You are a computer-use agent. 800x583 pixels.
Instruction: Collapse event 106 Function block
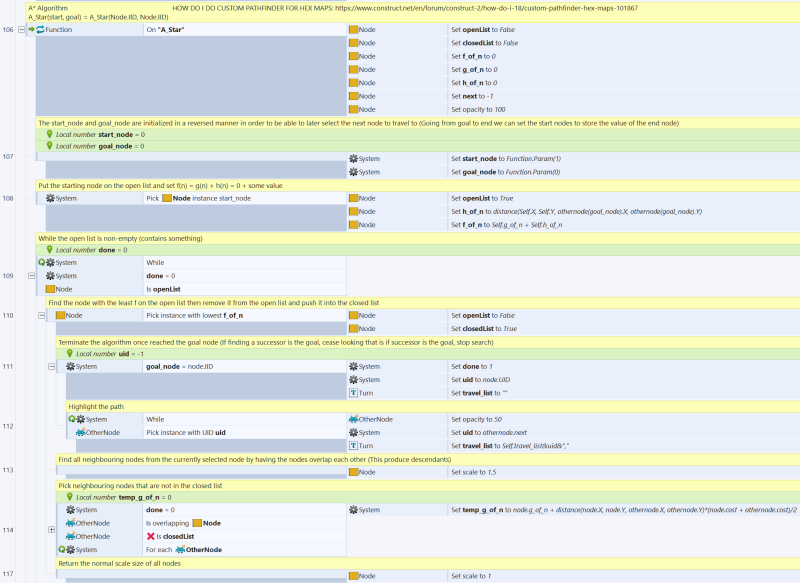pyautogui.click(x=22, y=30)
